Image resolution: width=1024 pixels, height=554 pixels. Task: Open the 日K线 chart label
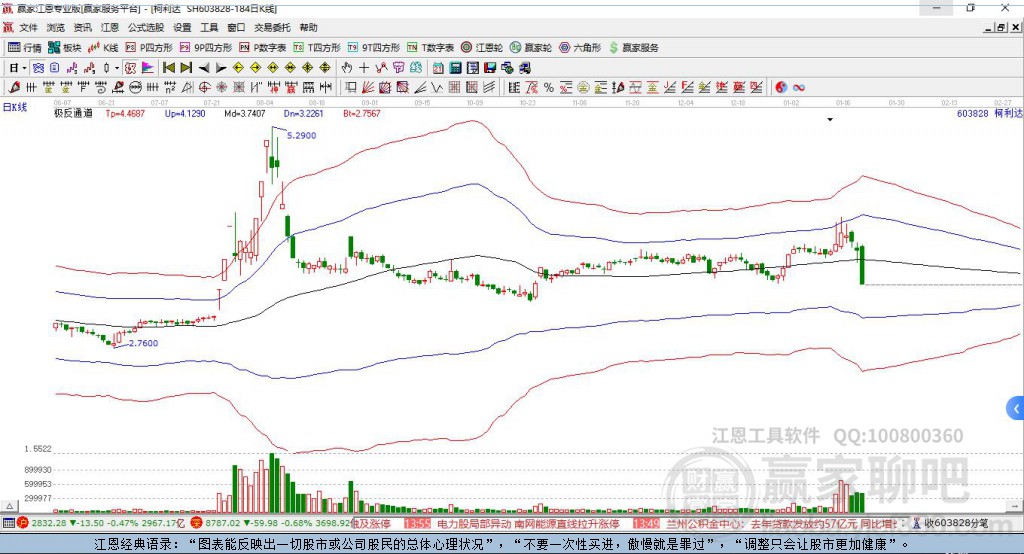tap(15, 107)
